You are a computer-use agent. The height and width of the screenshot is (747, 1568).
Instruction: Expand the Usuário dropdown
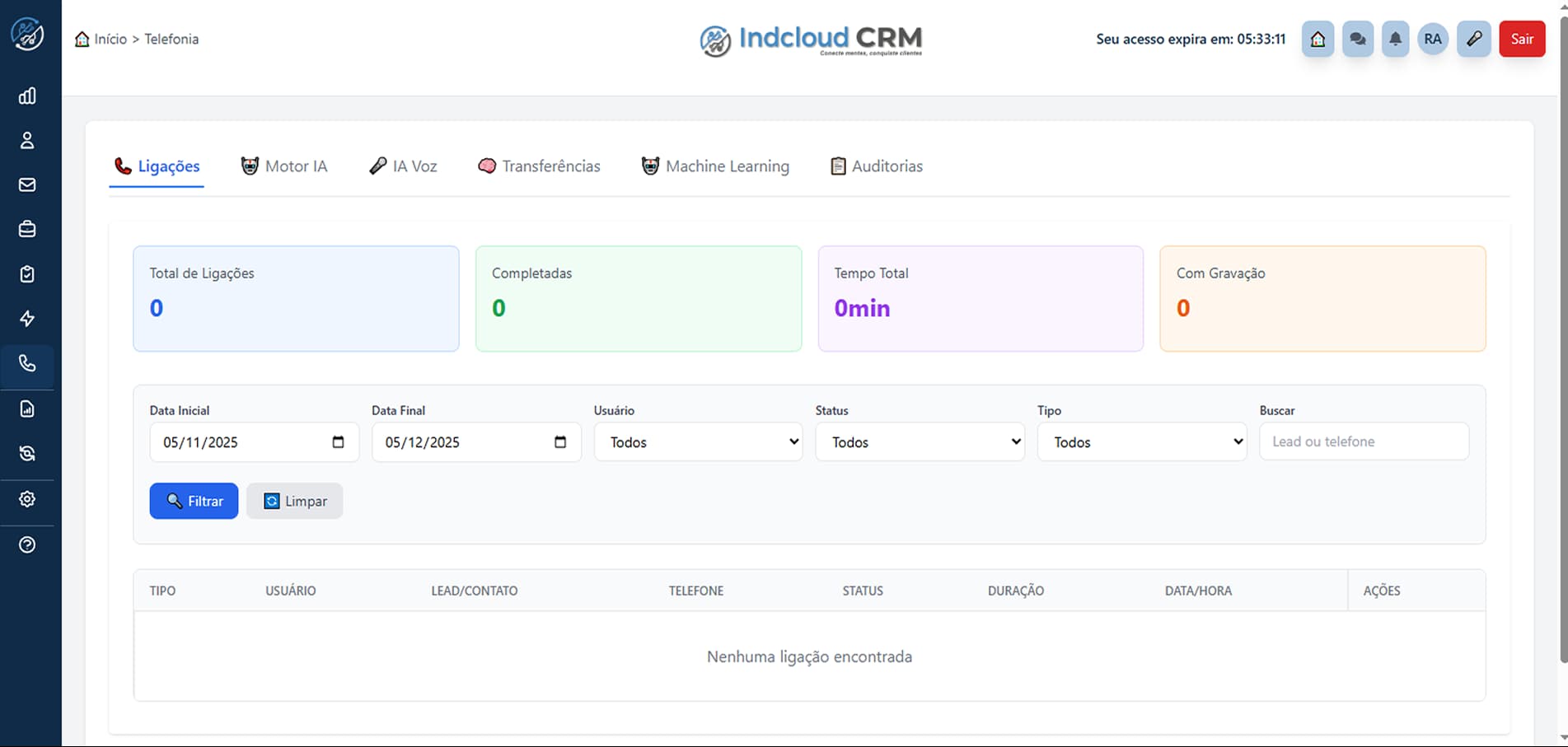698,442
